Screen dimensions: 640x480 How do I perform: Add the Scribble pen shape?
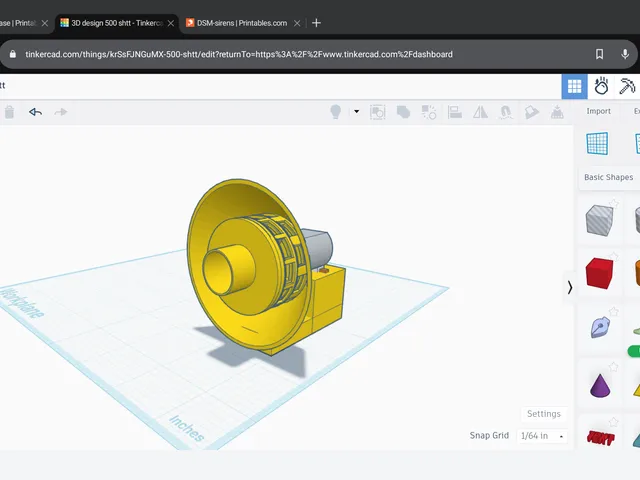600,327
